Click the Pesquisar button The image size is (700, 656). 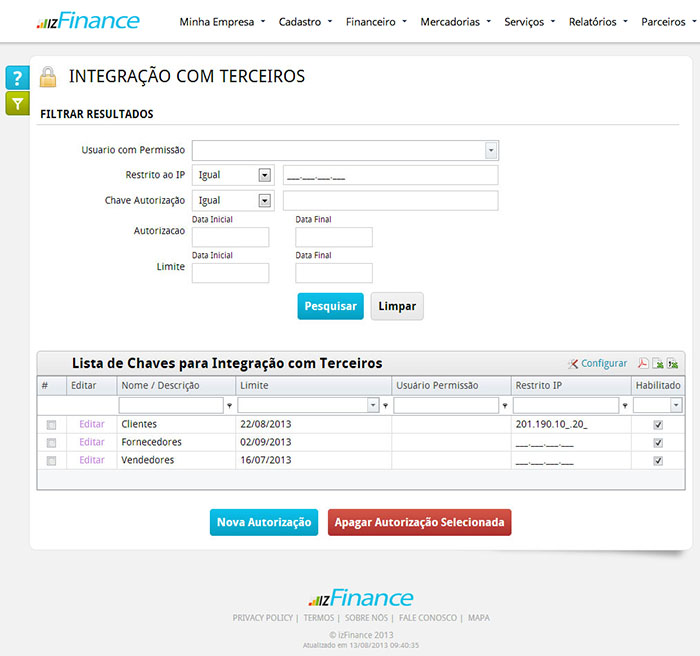point(330,306)
